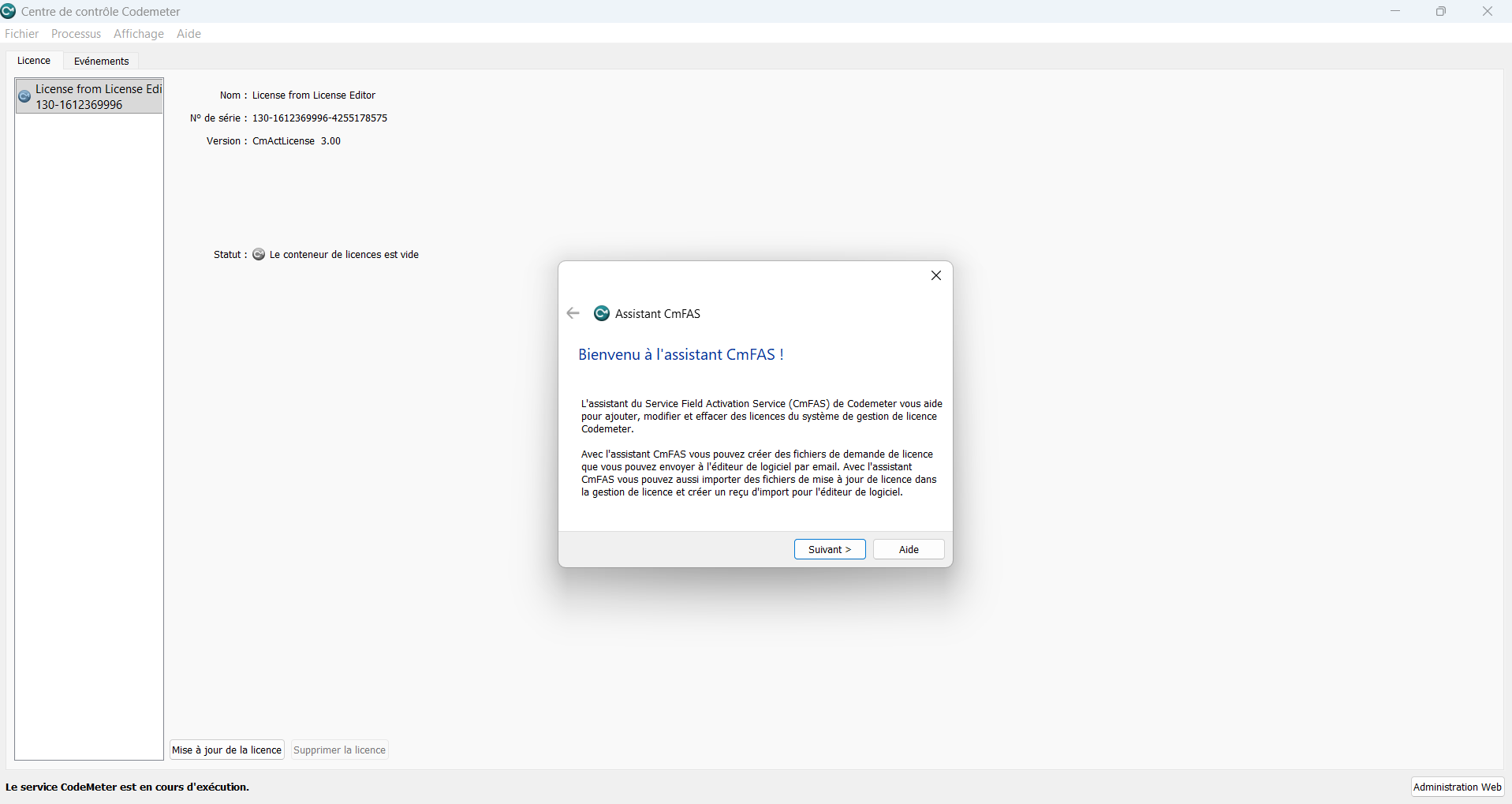Click the grey status icon beside Statut
1512x804 pixels.
259,254
